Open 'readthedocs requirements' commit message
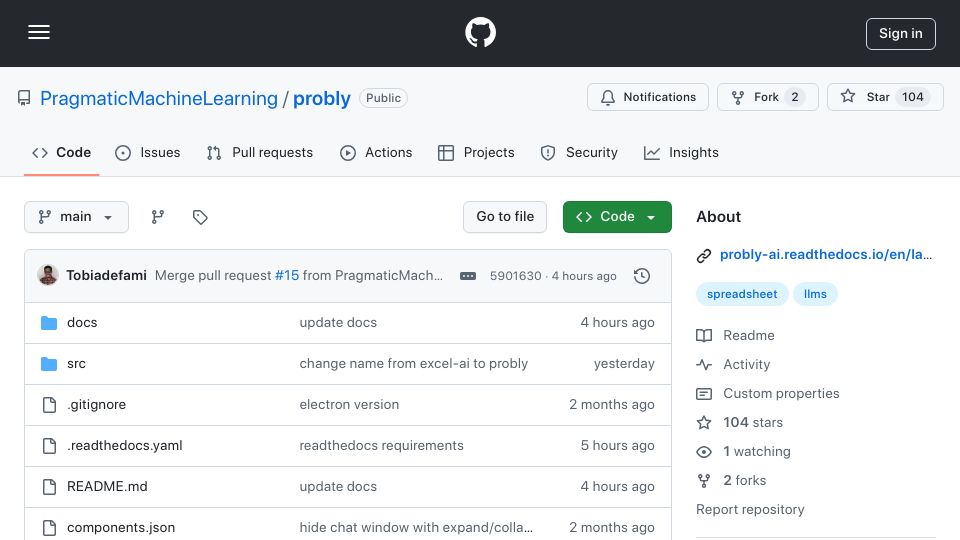Screen dimensions: 960x540 (381, 446)
